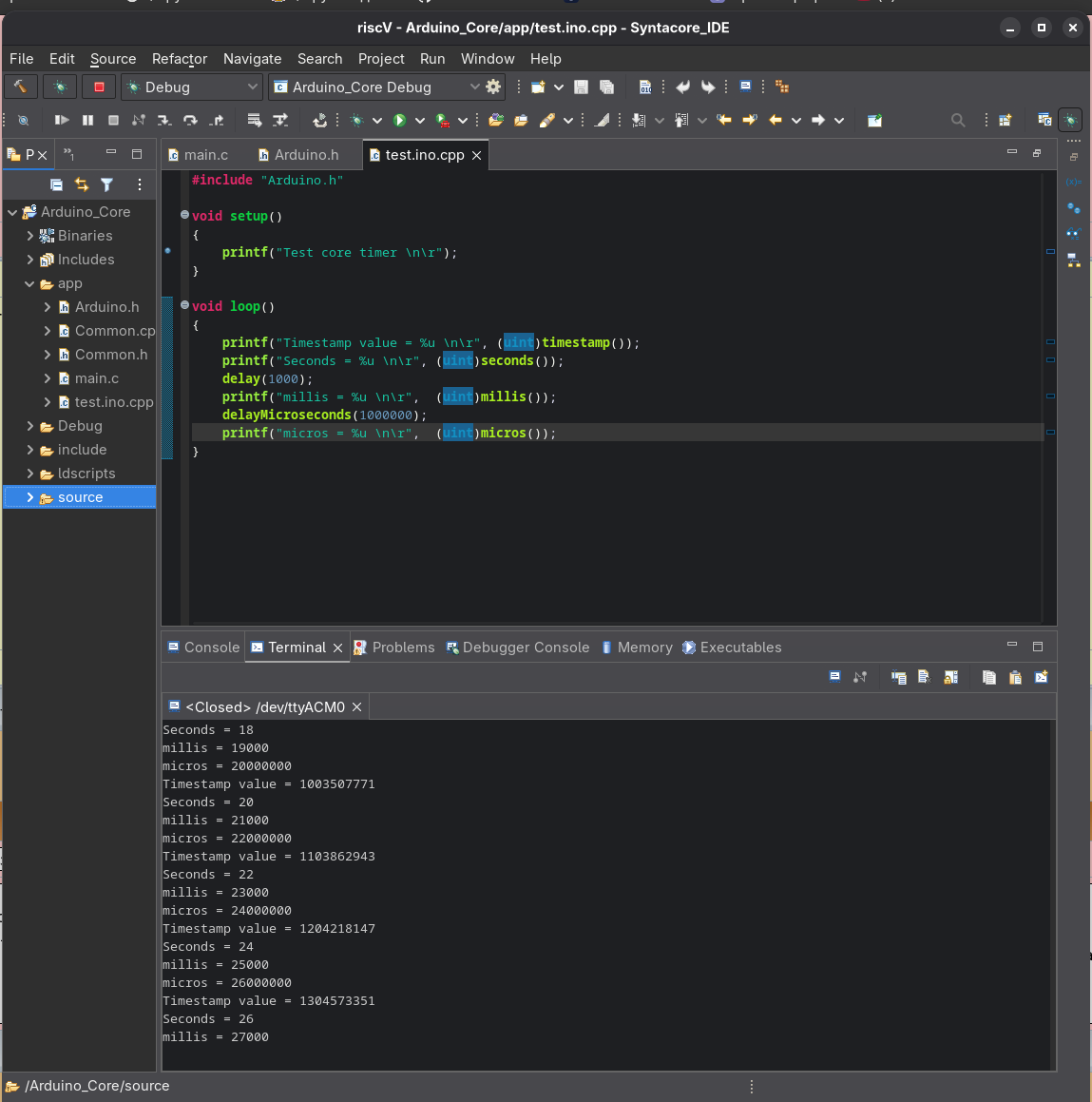Screen dimensions: 1092x1102
Task: Open the Arduino_Core Debug configuration dropdown
Action: click(x=474, y=87)
